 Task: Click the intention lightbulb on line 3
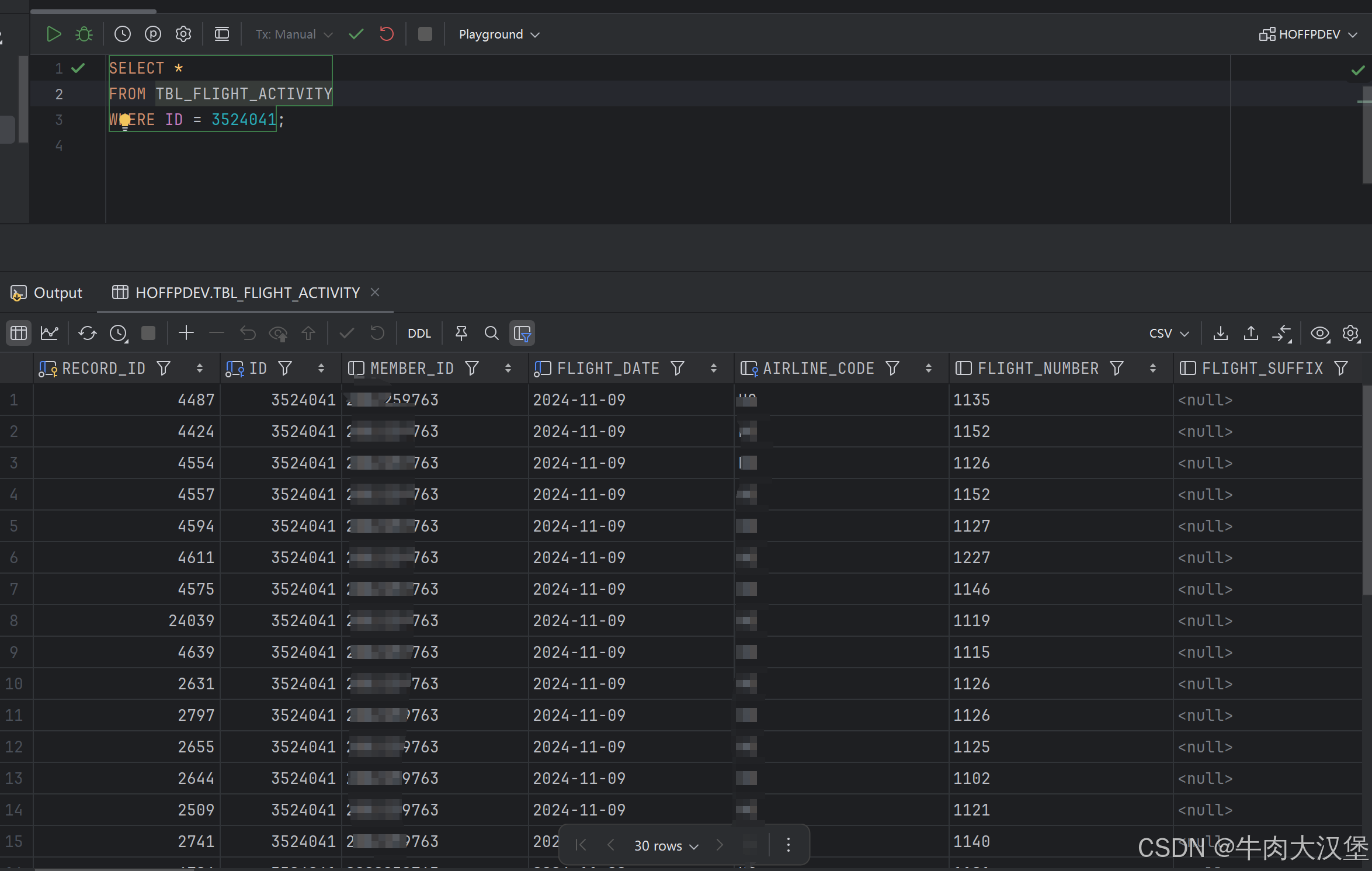pos(124,121)
